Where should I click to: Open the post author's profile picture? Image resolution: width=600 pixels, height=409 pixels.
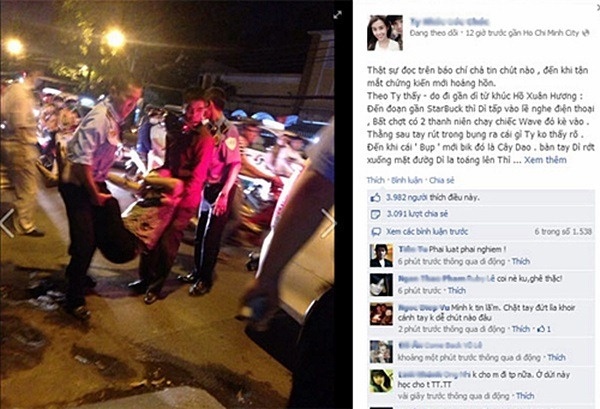pyautogui.click(x=385, y=33)
